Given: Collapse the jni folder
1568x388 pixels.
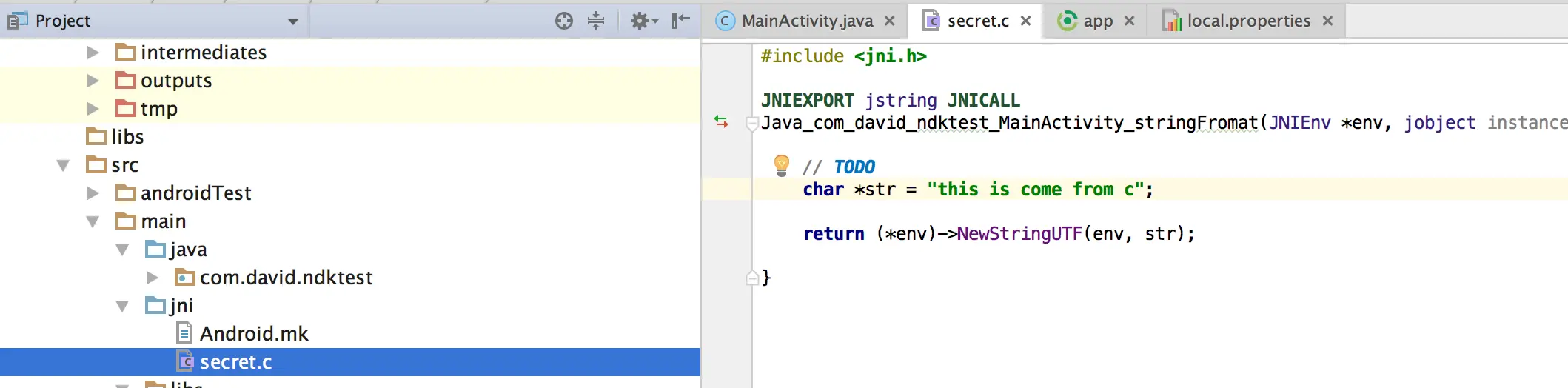Looking at the screenshot, I should [x=122, y=306].
